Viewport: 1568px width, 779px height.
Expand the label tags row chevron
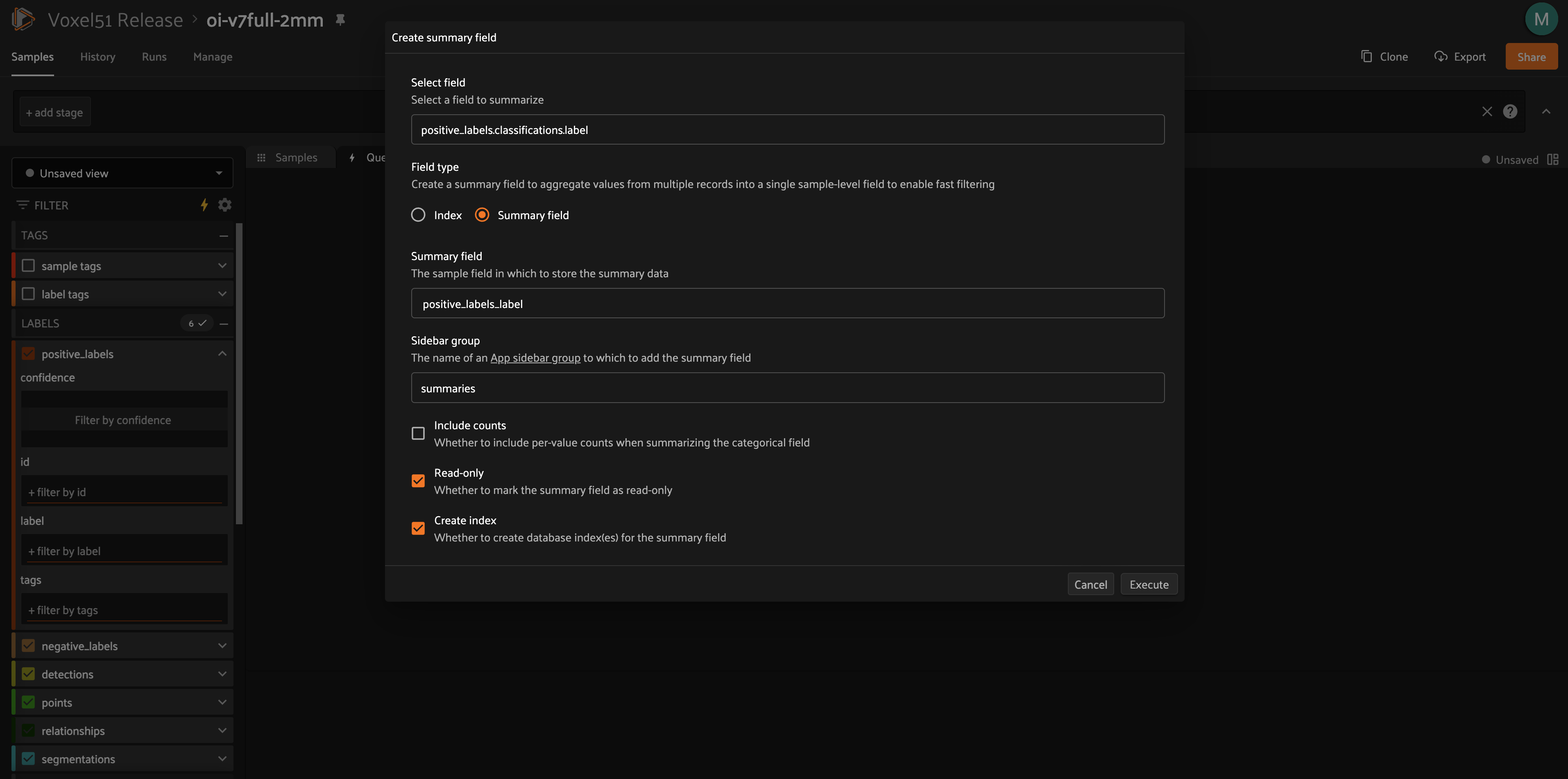[x=222, y=294]
